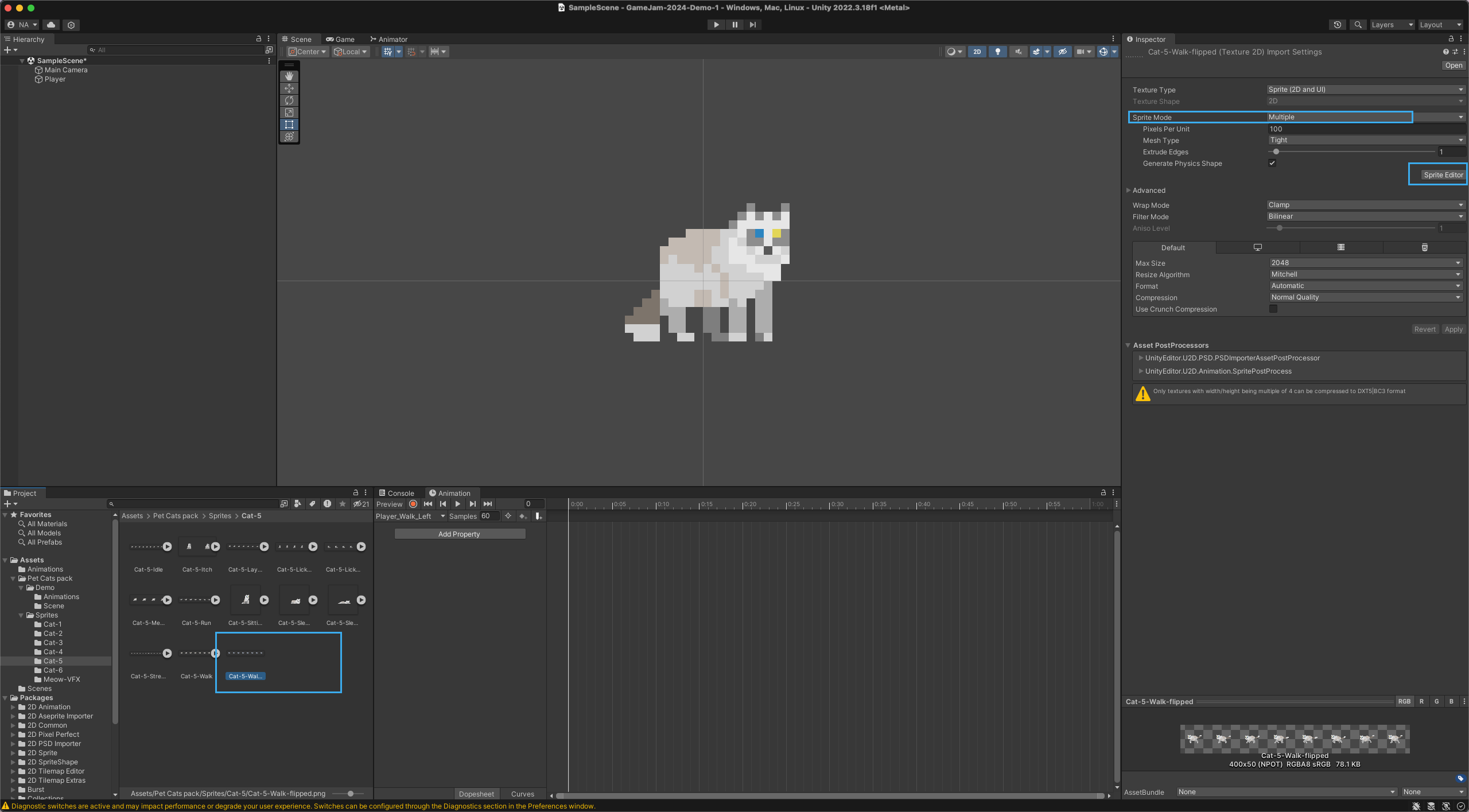Image resolution: width=1469 pixels, height=812 pixels.
Task: Select the Rect transform tool
Action: tap(289, 125)
